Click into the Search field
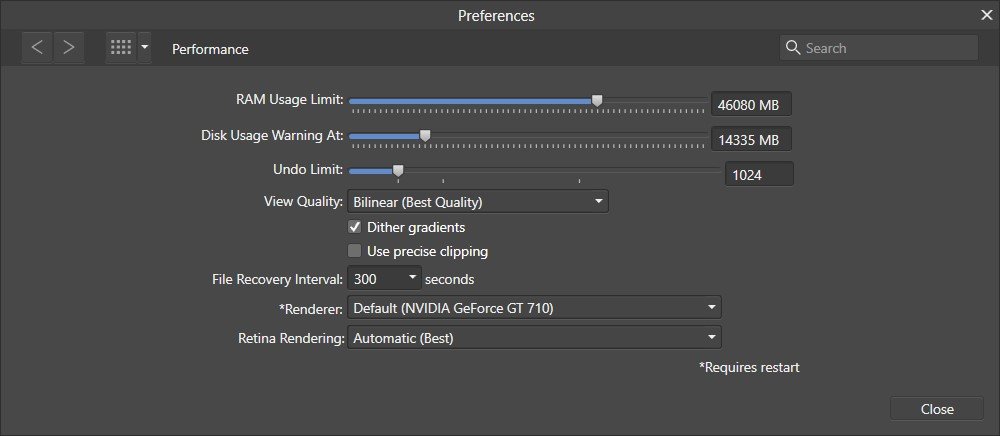The width and height of the screenshot is (1000, 436). click(x=878, y=48)
